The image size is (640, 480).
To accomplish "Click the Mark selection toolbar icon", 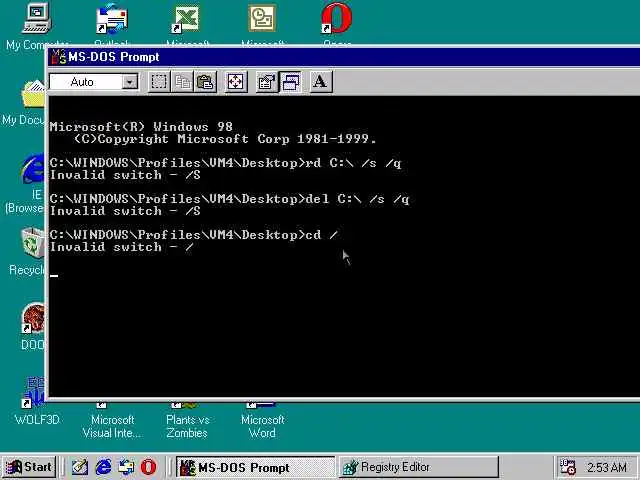I will click(159, 82).
